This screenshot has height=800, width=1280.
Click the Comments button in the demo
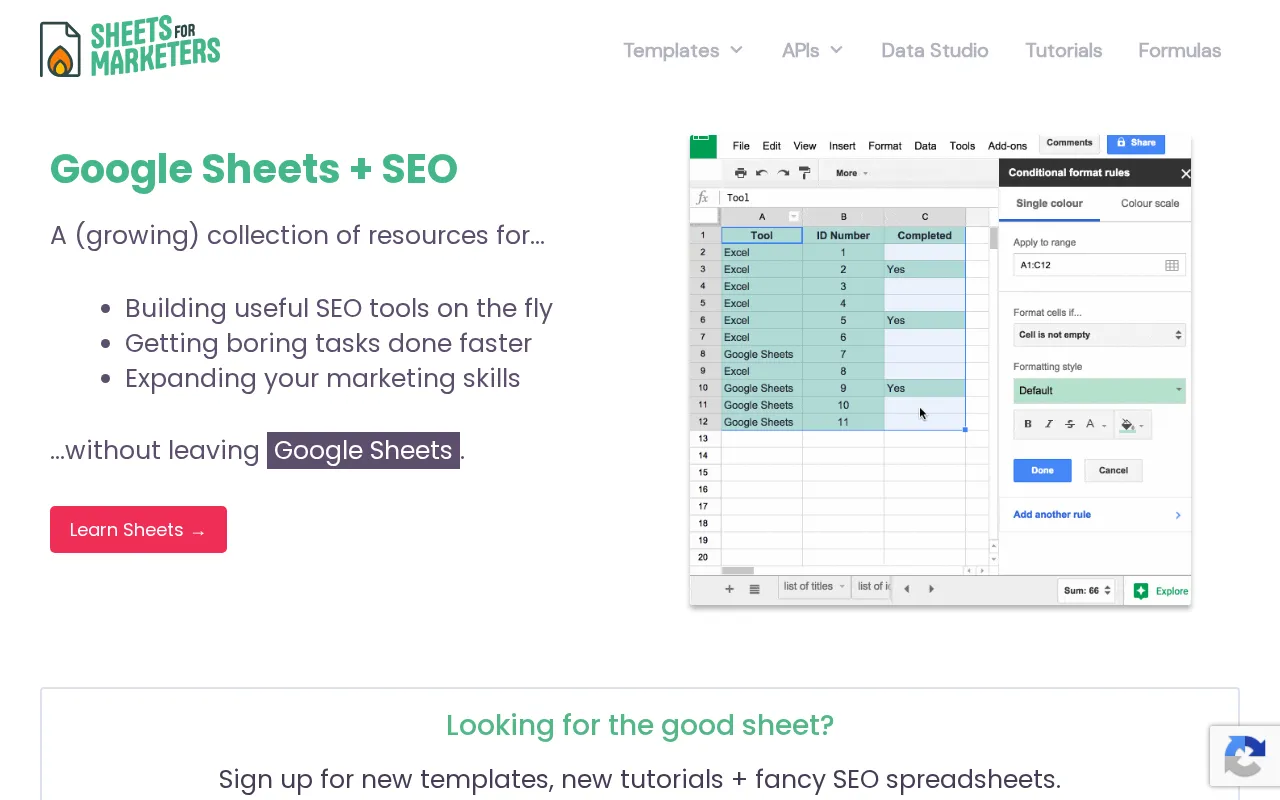click(x=1069, y=143)
